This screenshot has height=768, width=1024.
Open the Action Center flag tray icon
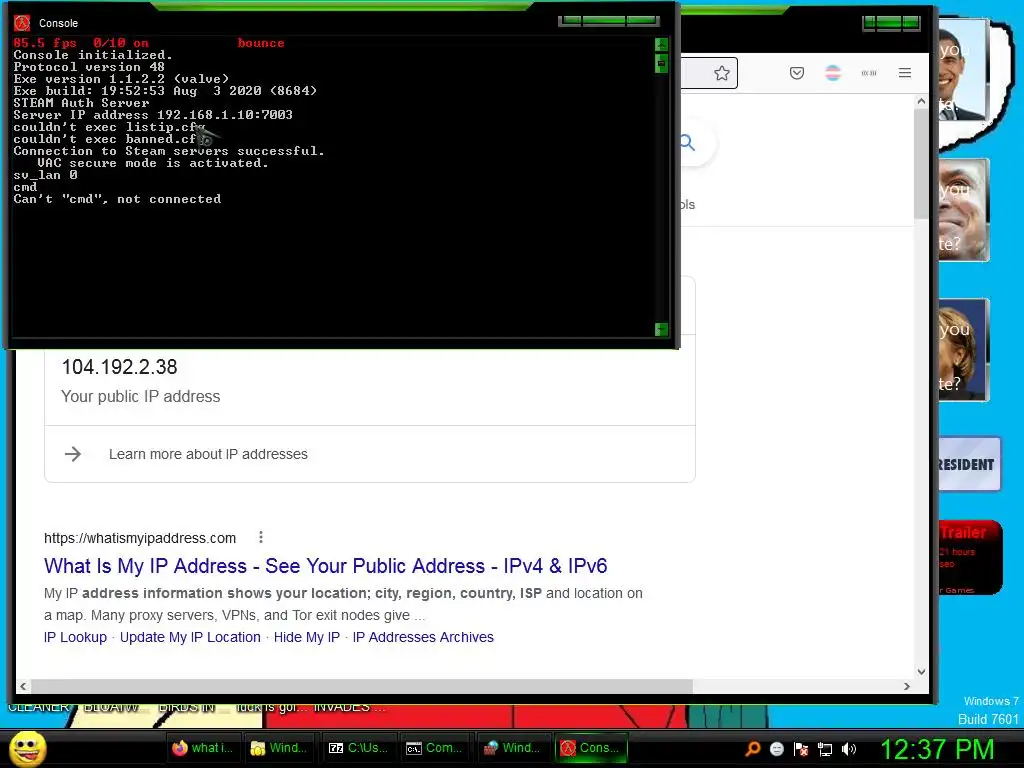[x=801, y=749]
